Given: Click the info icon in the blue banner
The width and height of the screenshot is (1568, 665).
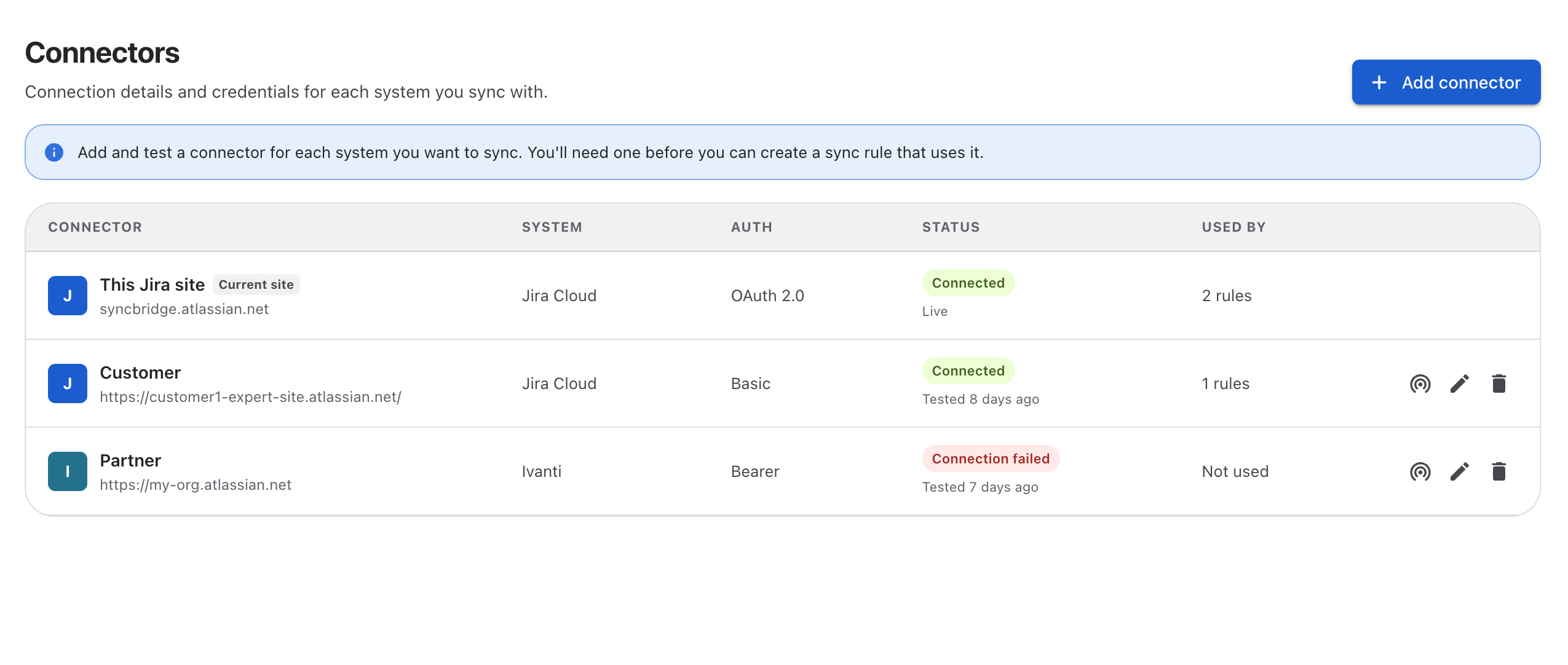Looking at the screenshot, I should (x=54, y=152).
